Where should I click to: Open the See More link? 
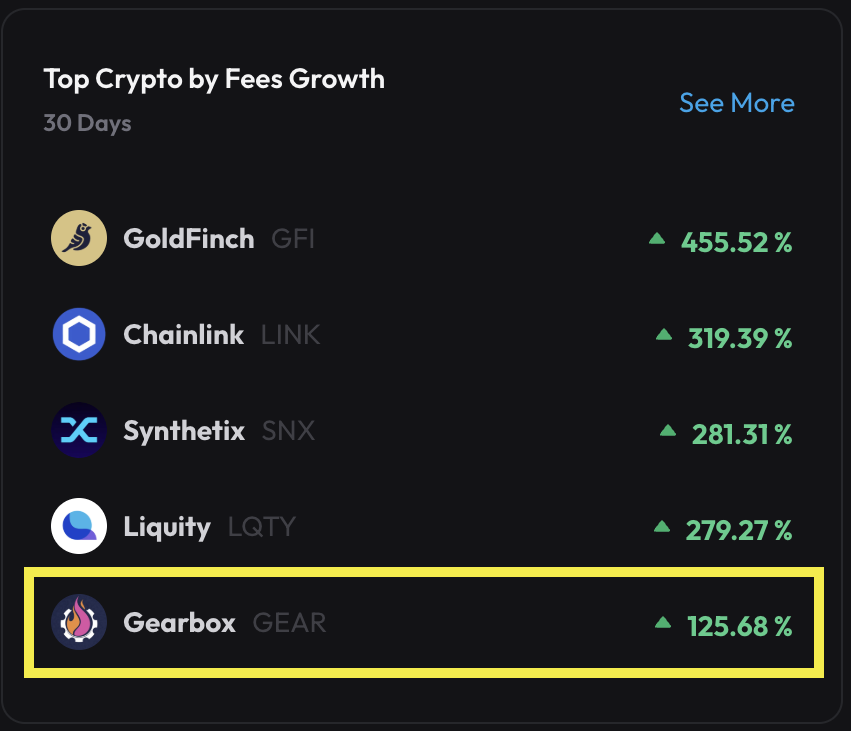tap(736, 103)
